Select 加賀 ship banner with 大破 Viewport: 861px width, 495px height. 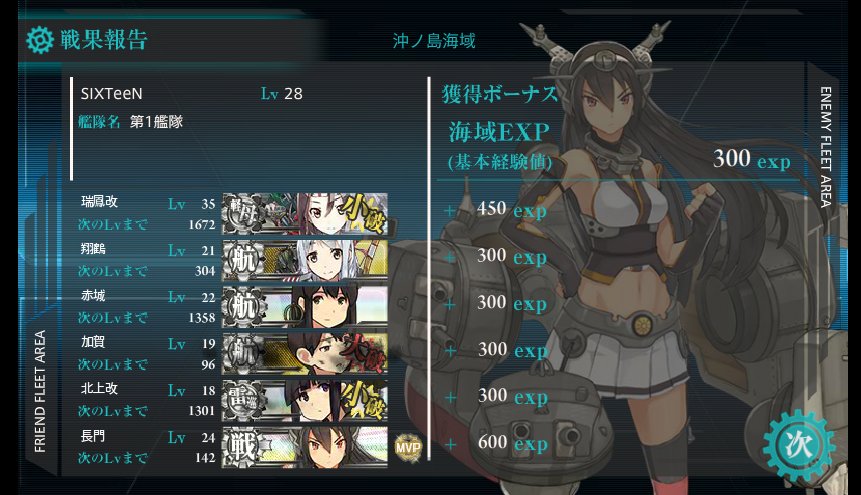pyautogui.click(x=305, y=354)
